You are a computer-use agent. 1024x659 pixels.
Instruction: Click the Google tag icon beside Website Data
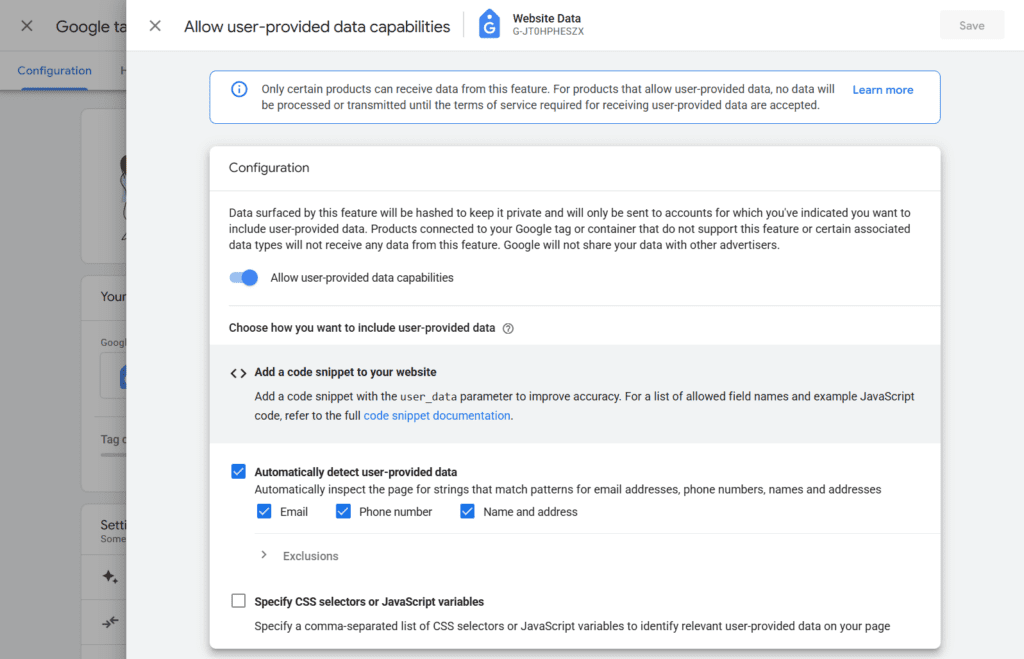coord(489,25)
